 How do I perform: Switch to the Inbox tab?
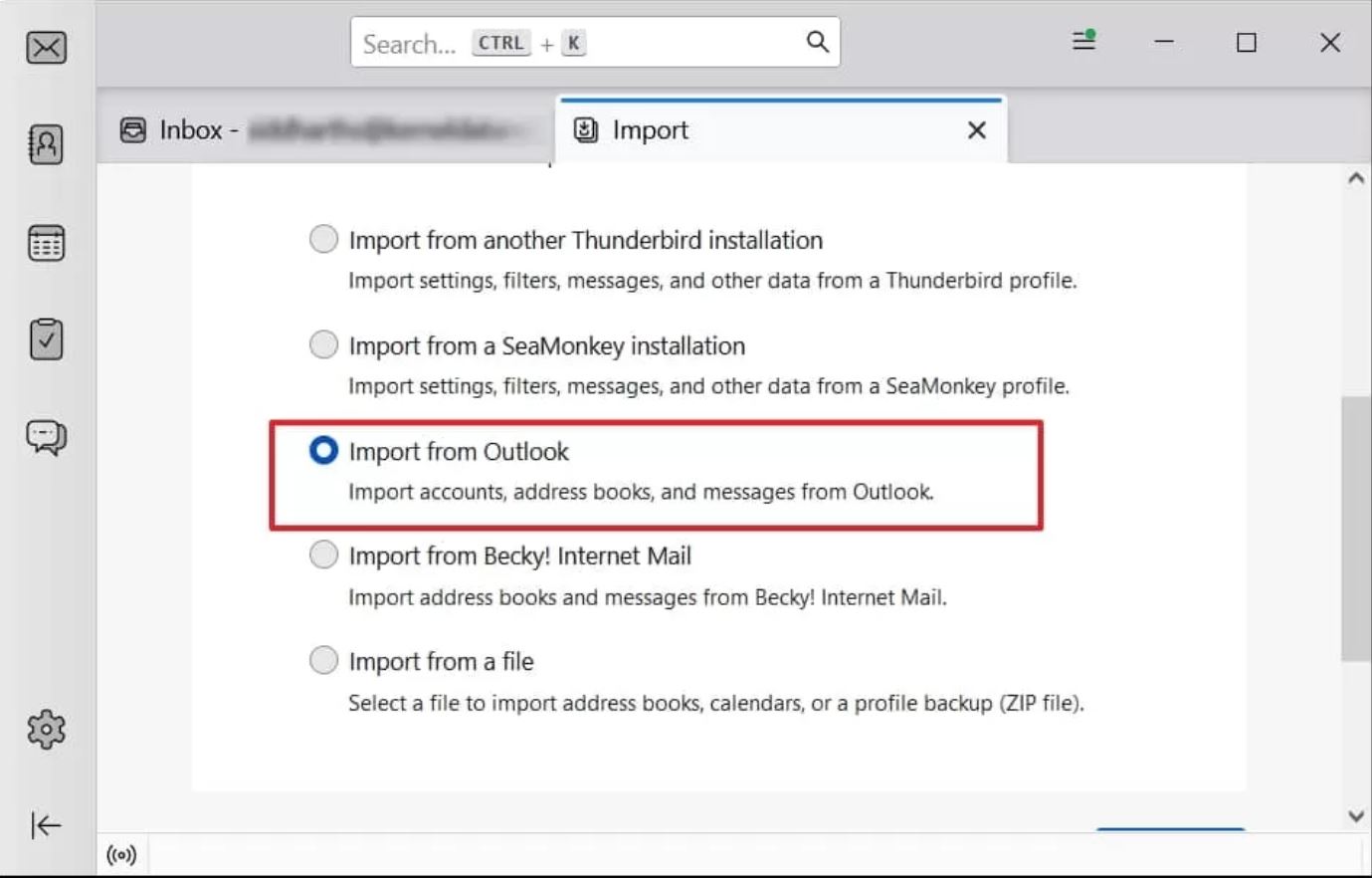327,130
